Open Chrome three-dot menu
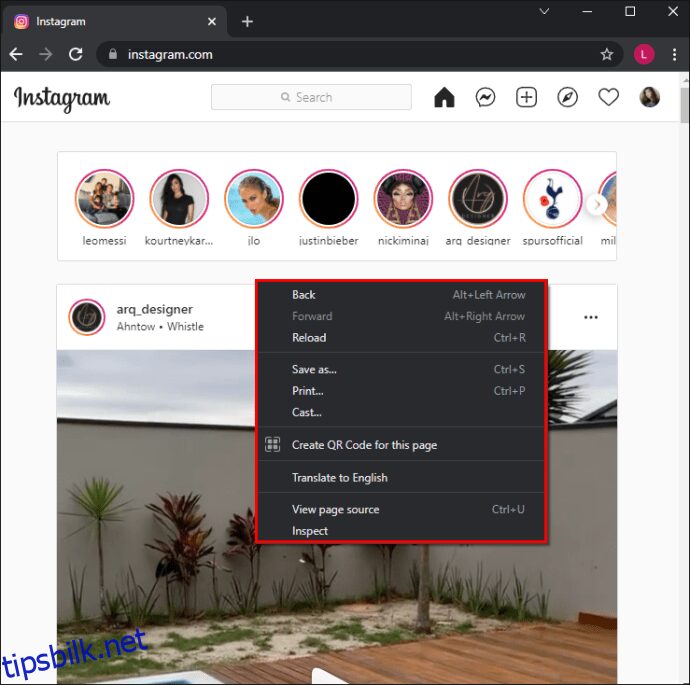 pos(675,55)
